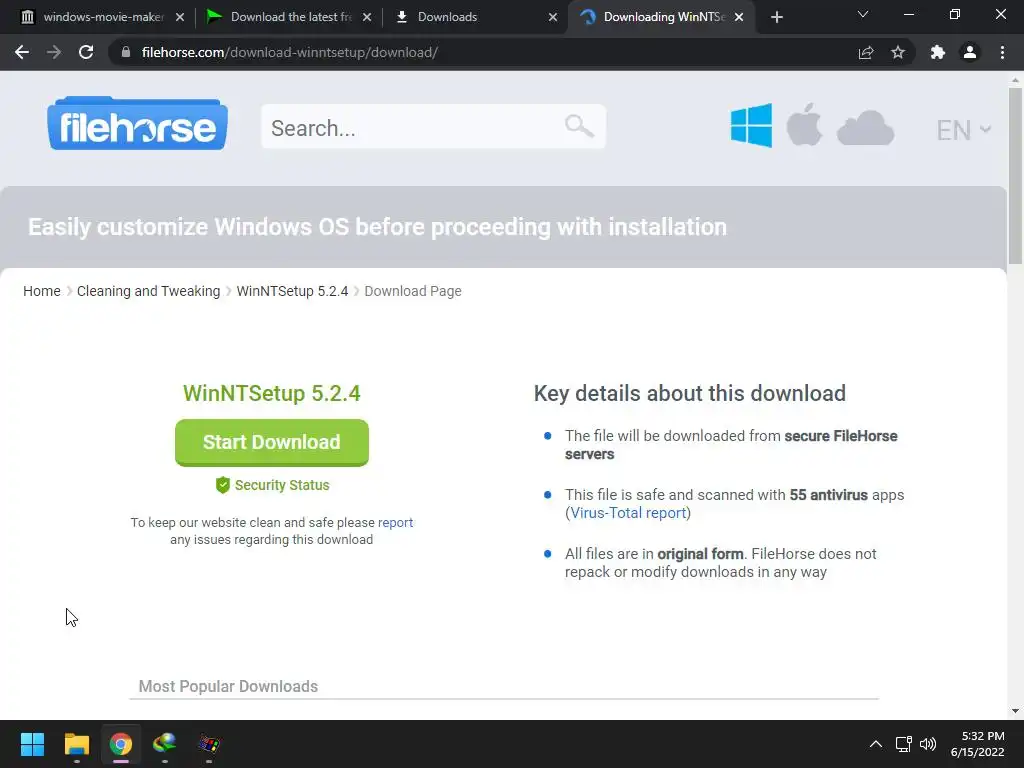The image size is (1024, 768).
Task: Click the report issues link
Action: (x=395, y=522)
